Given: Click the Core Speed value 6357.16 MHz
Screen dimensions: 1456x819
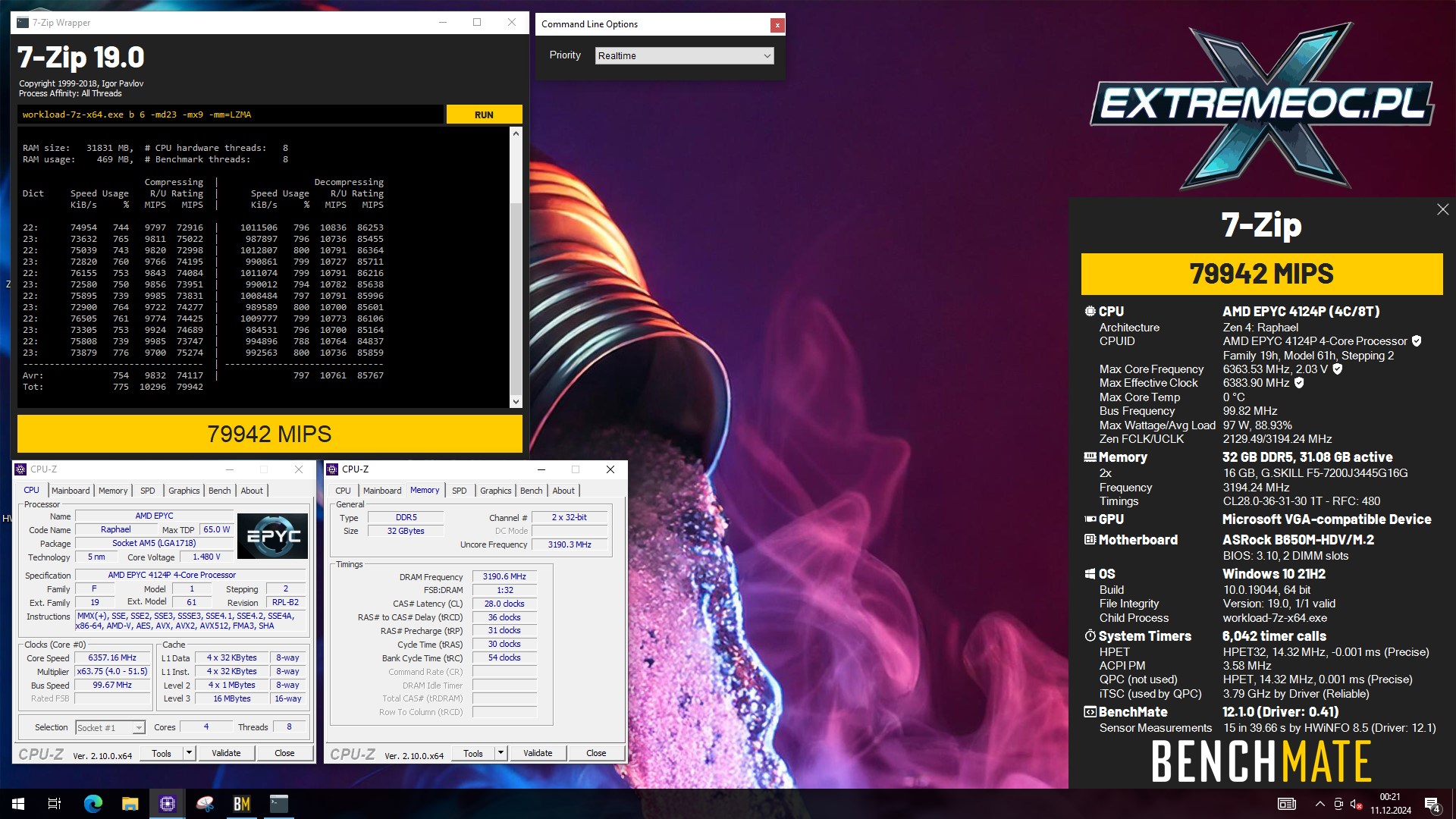Looking at the screenshot, I should click(112, 657).
